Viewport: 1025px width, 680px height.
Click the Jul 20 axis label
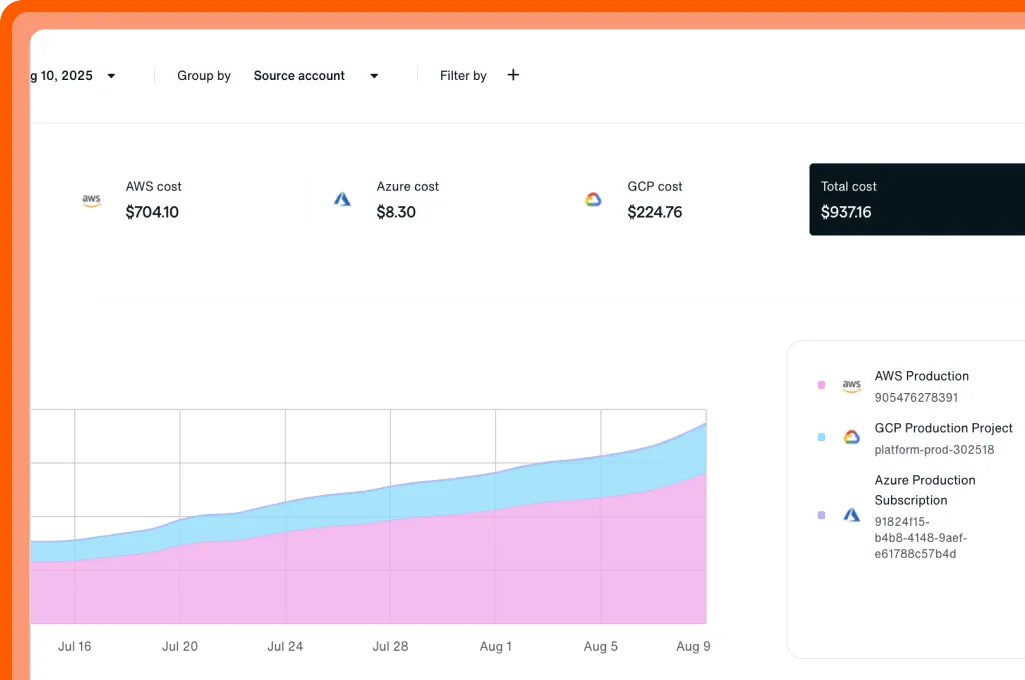click(x=180, y=647)
